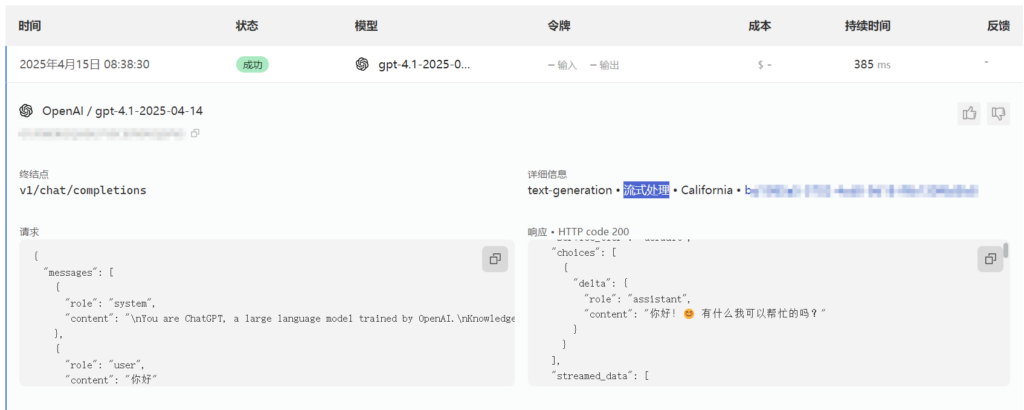Image resolution: width=1024 pixels, height=410 pixels.
Task: Click the – 输出 token value
Action: click(x=605, y=65)
